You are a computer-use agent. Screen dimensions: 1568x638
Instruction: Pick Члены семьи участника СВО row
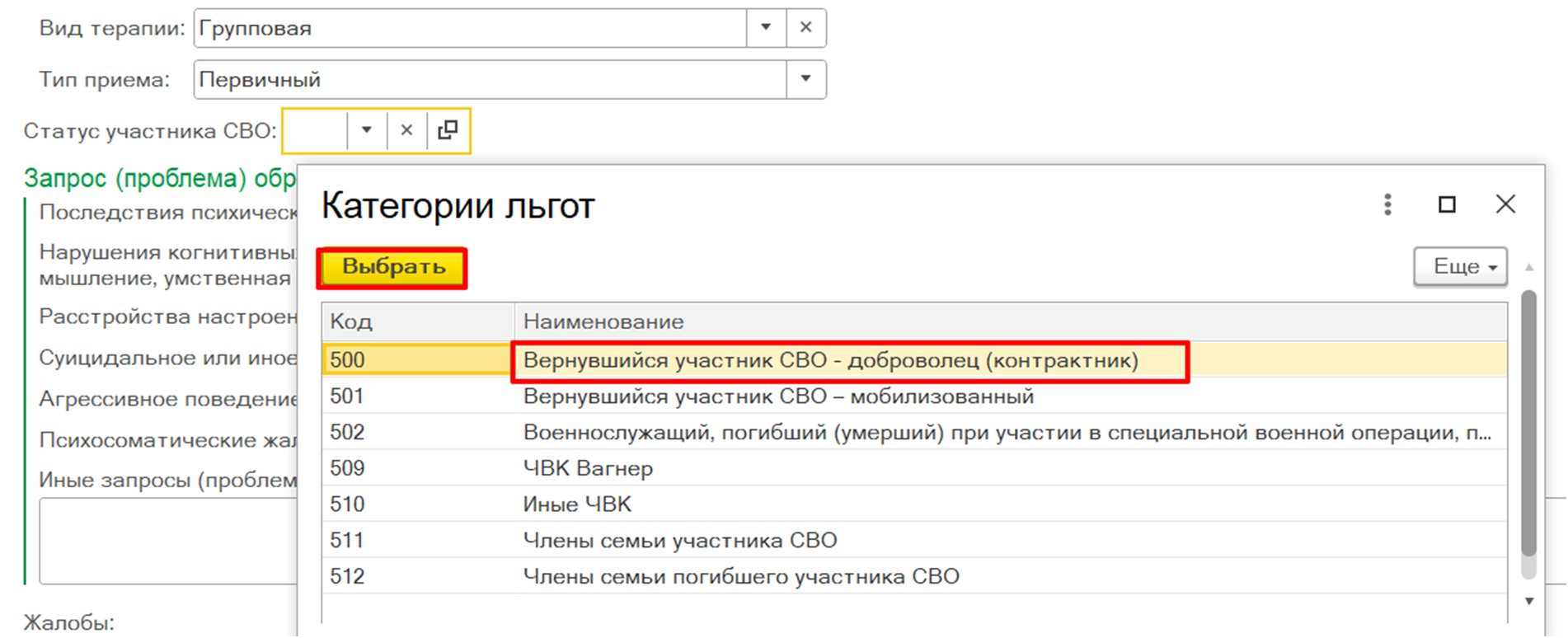(679, 541)
